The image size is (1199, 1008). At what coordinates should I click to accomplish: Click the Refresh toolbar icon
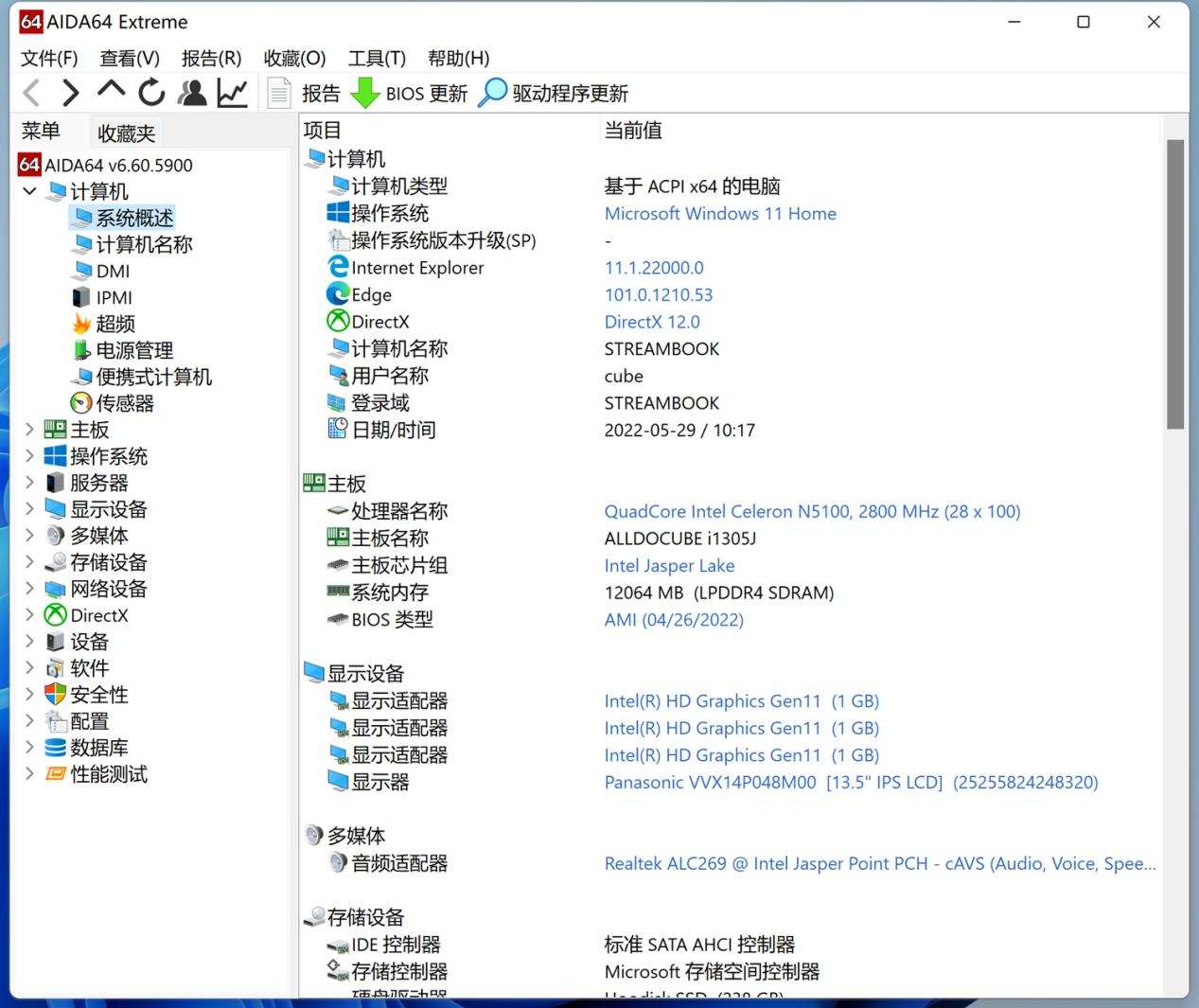[151, 93]
